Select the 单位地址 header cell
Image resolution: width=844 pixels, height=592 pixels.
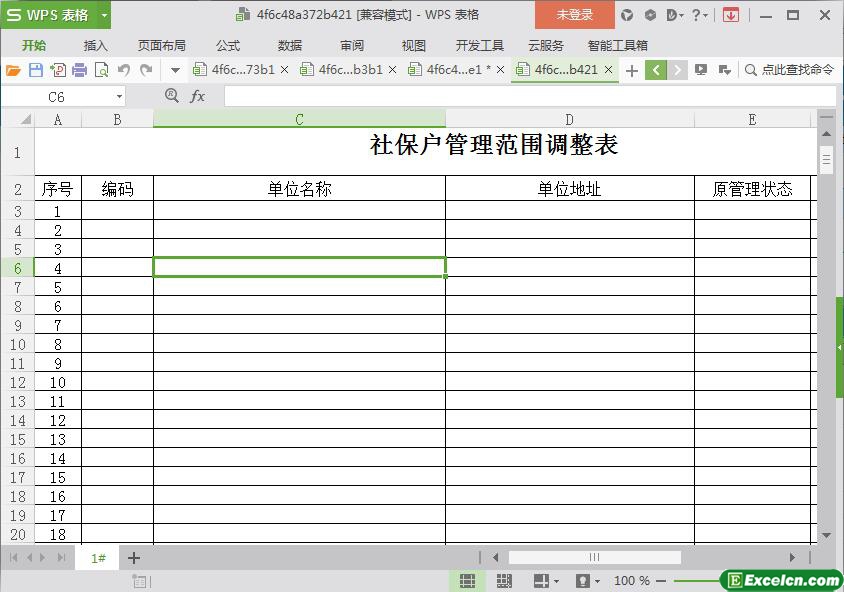[x=569, y=189]
